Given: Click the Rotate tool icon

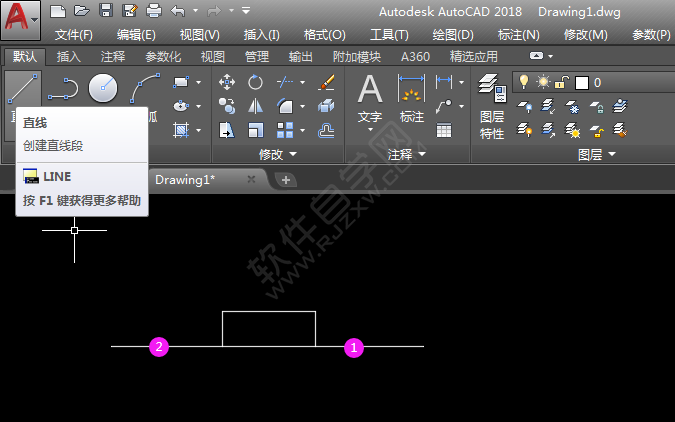Looking at the screenshot, I should (x=256, y=82).
